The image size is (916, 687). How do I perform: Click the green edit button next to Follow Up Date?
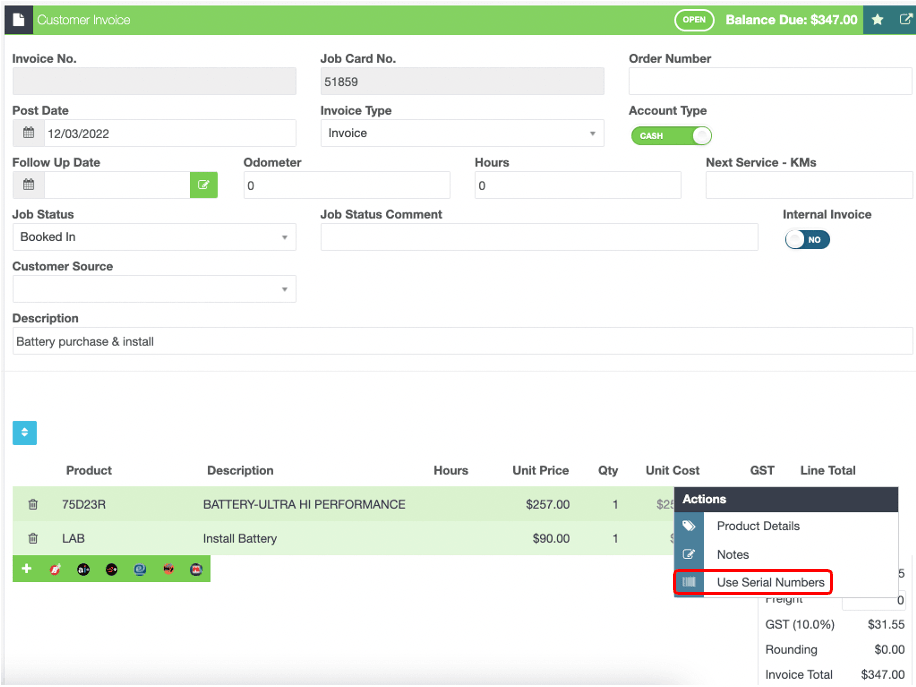pyautogui.click(x=203, y=185)
